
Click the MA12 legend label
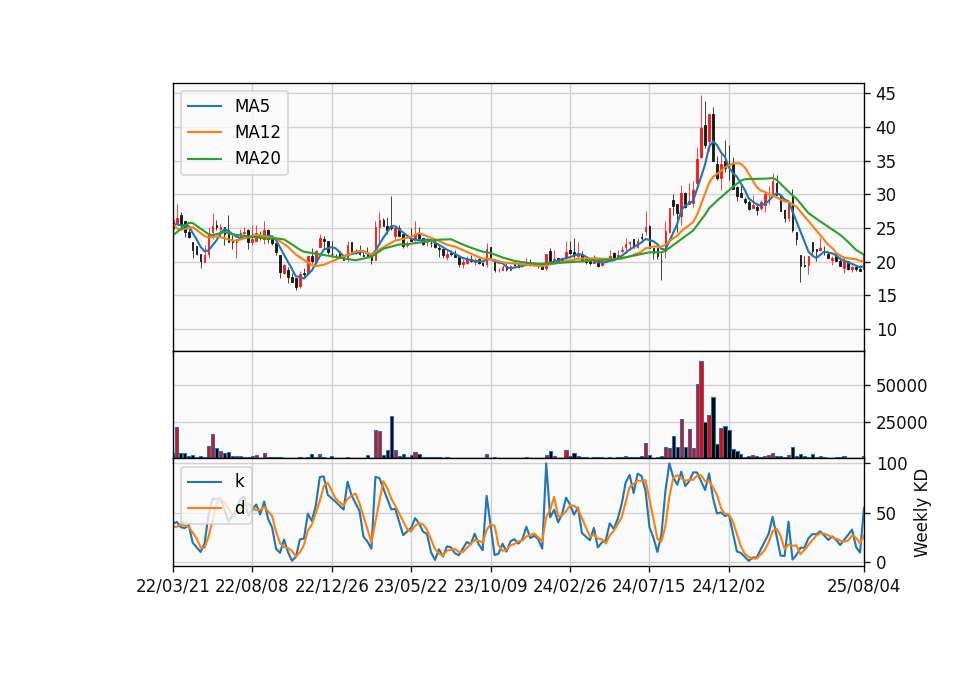tap(258, 132)
